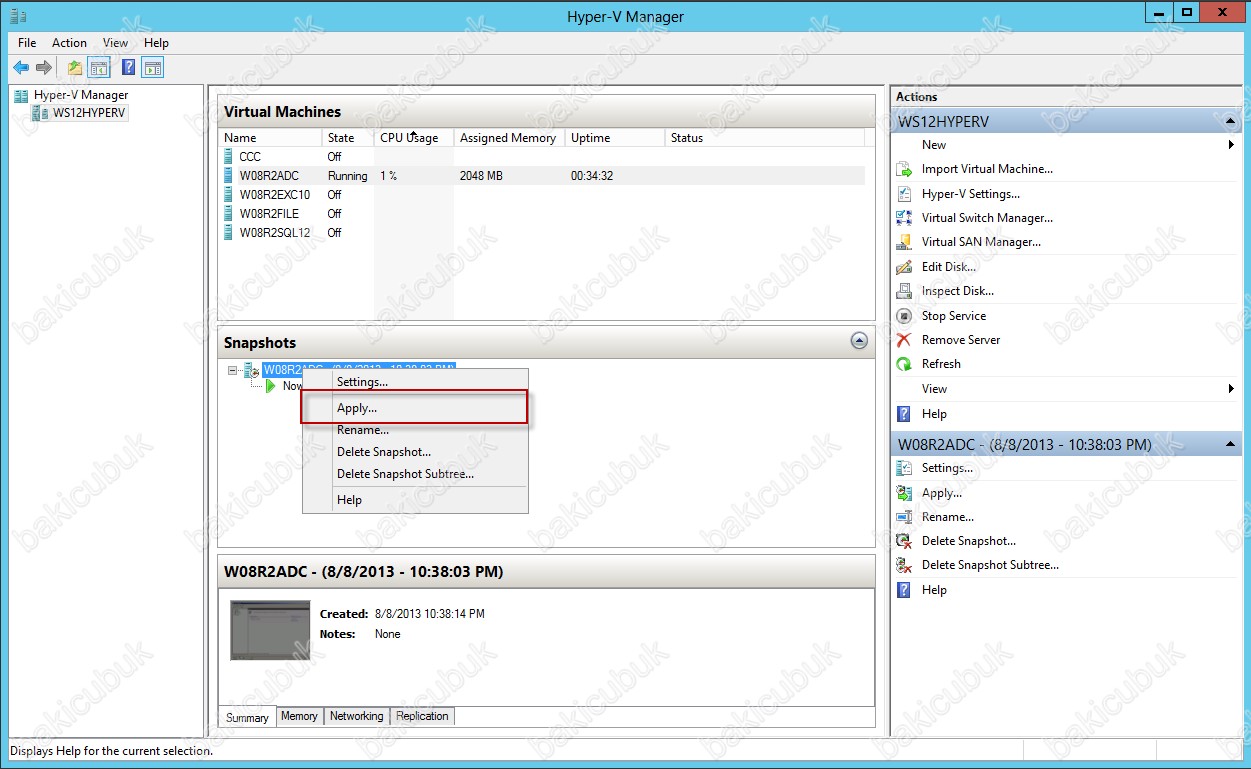Image resolution: width=1251 pixels, height=769 pixels.
Task: Click Stop Service in the Actions pane
Action: tap(954, 316)
